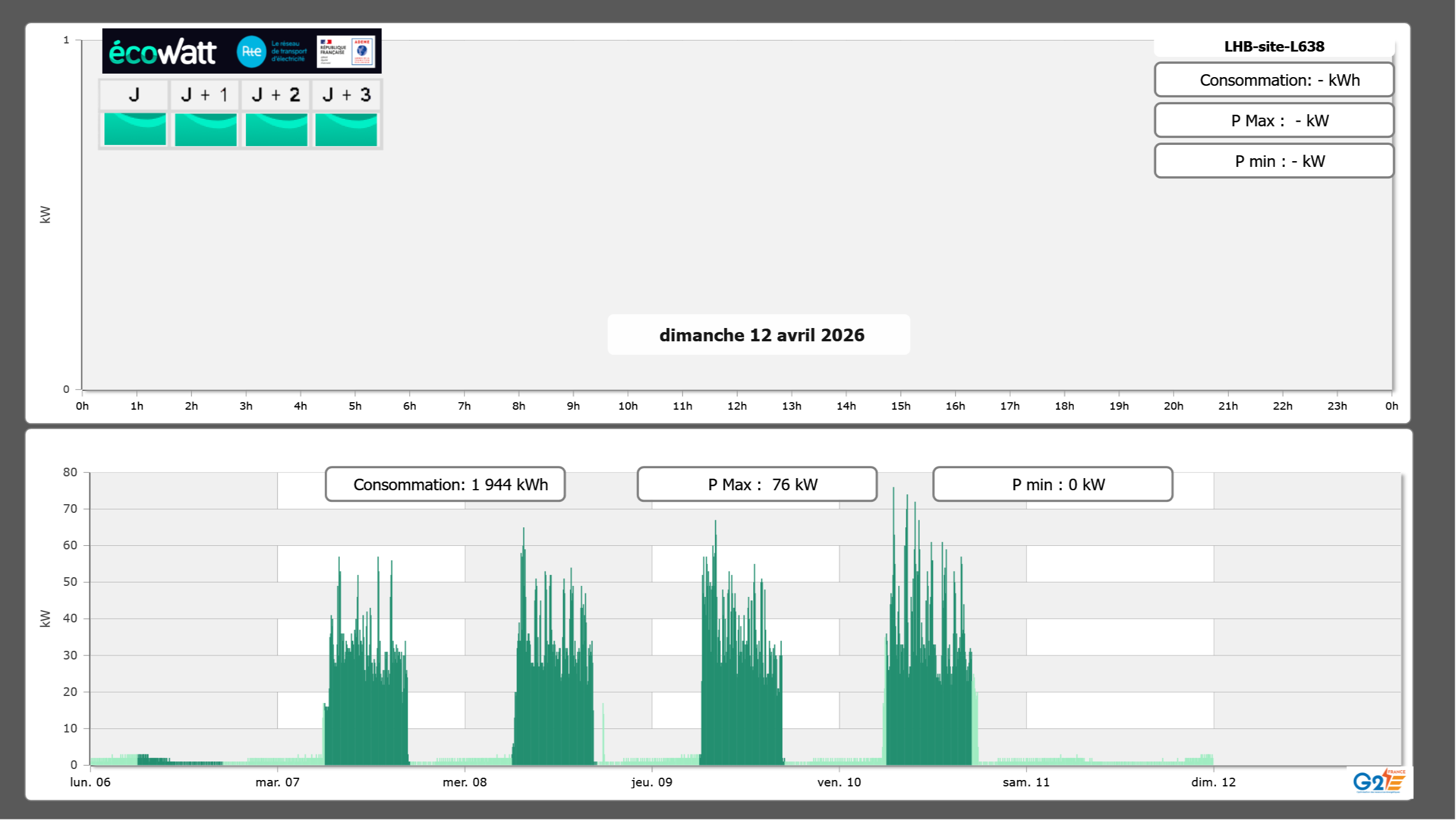Click the écoWatt logo
Image resolution: width=1456 pixels, height=820 pixels.
[162, 52]
